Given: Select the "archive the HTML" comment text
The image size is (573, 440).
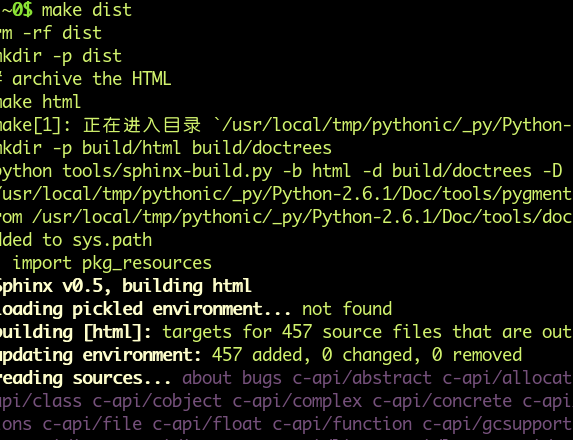Looking at the screenshot, I should (x=91, y=79).
